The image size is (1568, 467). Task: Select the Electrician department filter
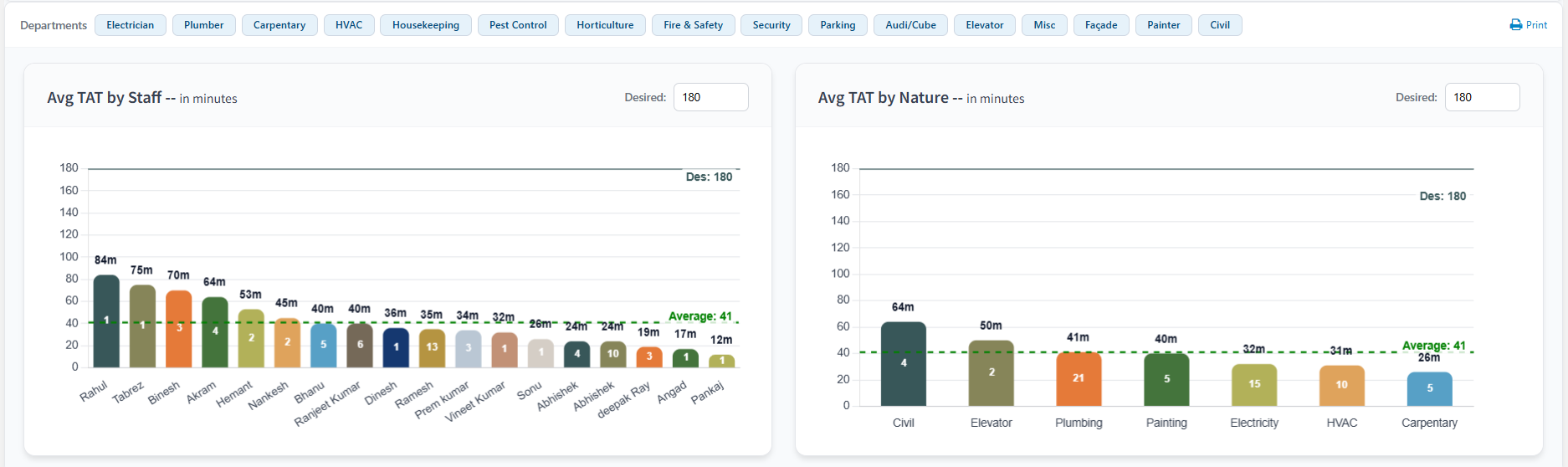pos(130,25)
